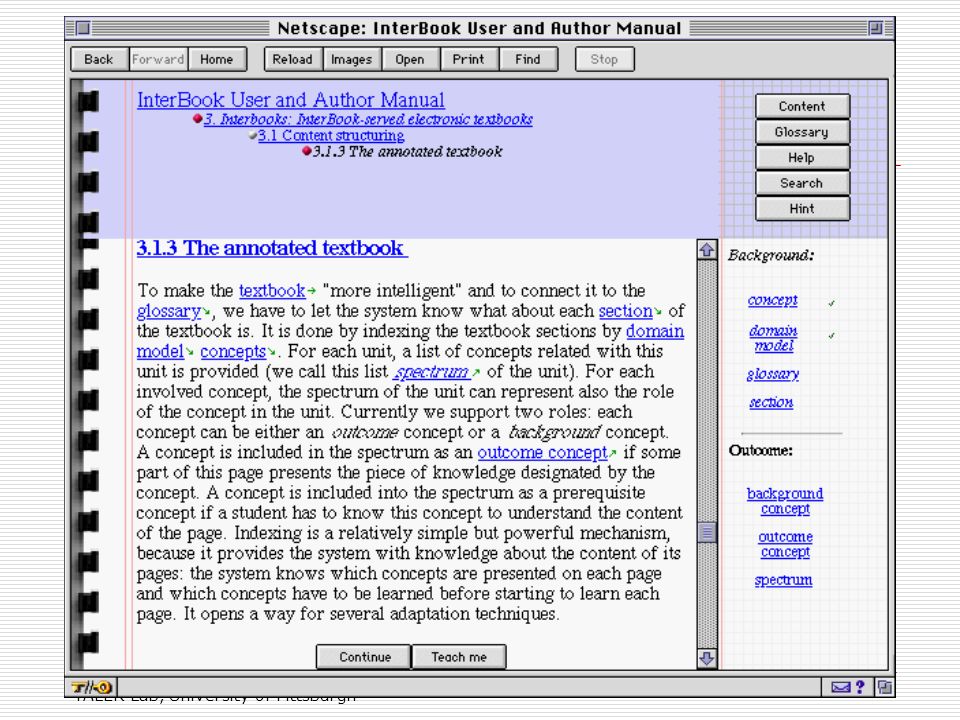The height and width of the screenshot is (720, 960).
Task: Open the Content panel button
Action: 802,106
